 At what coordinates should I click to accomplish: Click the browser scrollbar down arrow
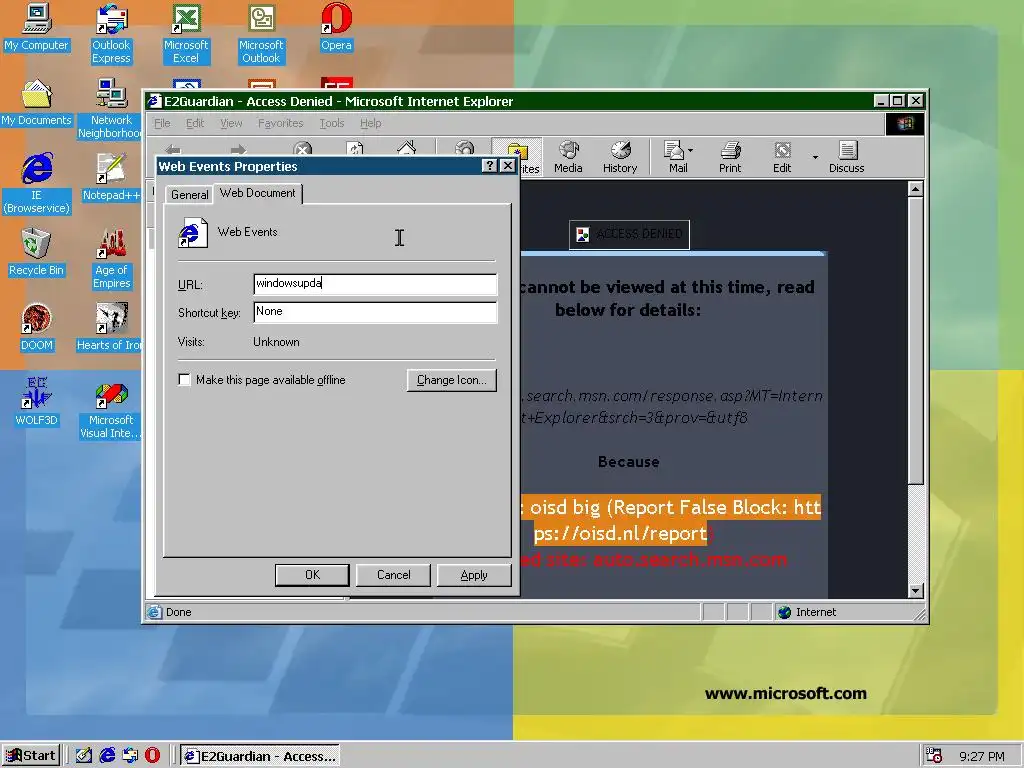pyautogui.click(x=916, y=590)
